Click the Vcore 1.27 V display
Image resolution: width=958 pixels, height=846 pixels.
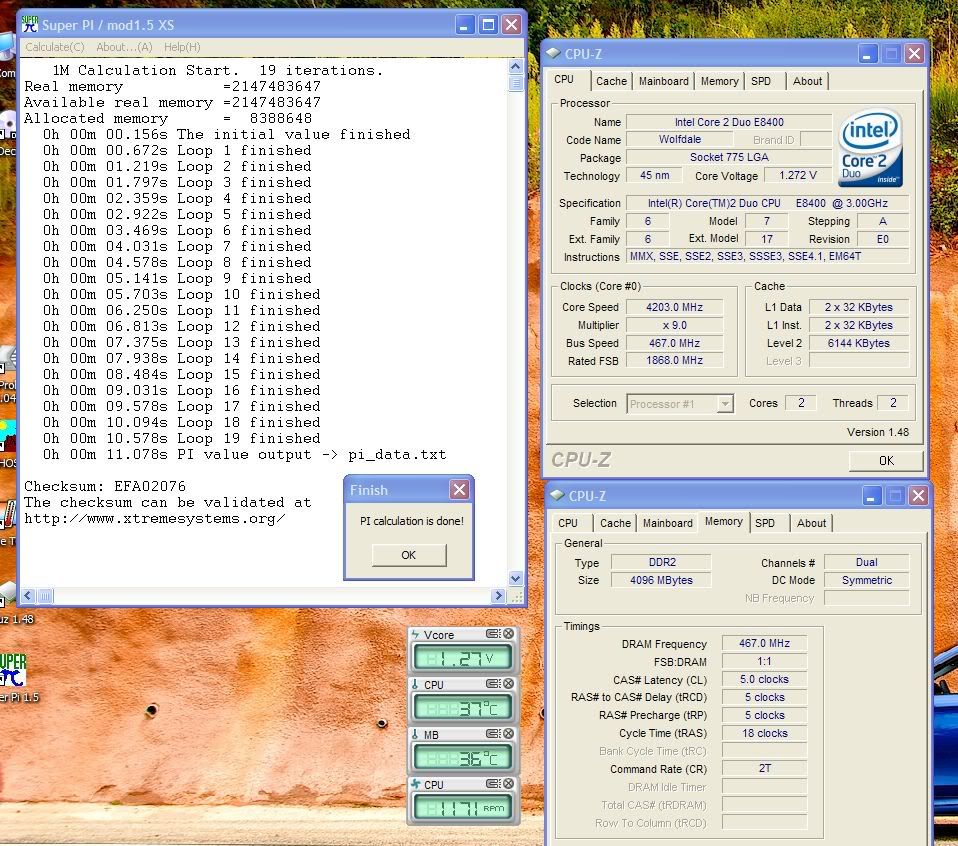pyautogui.click(x=463, y=658)
